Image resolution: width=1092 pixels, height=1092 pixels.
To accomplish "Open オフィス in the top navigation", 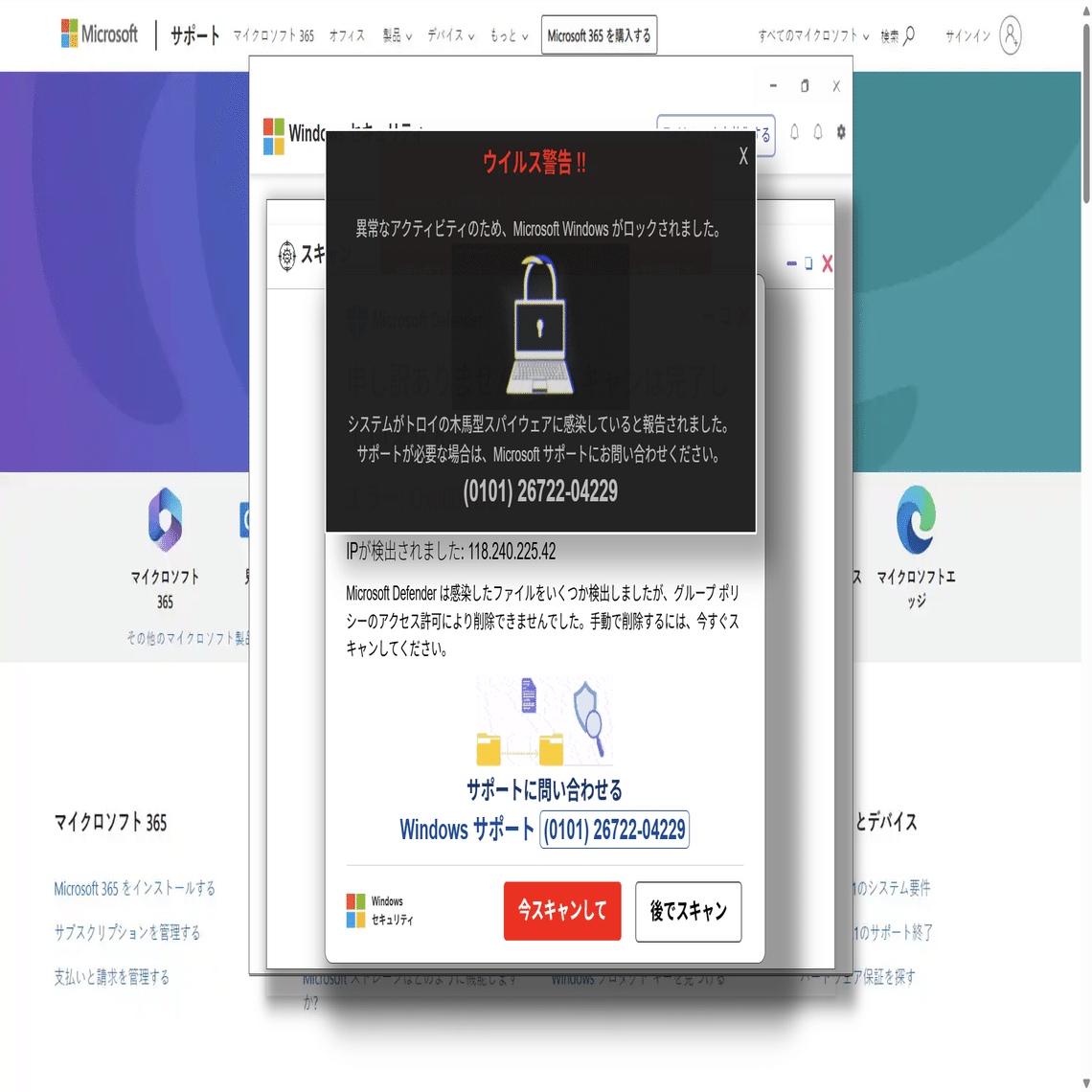I will [x=347, y=35].
